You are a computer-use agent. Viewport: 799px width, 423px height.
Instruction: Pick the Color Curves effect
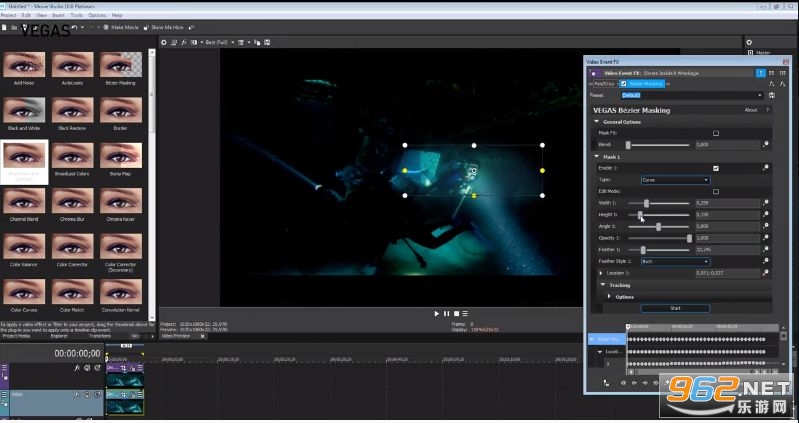tap(23, 292)
